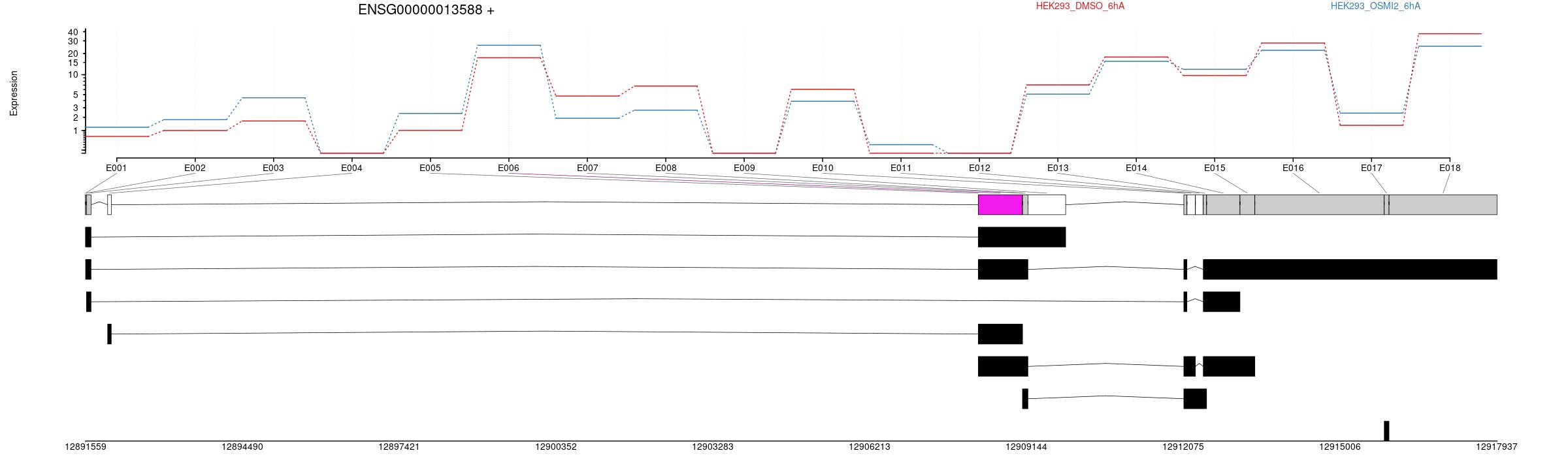Click the Expression y-axis label
This screenshot has width=1568, height=457.
[14, 93]
